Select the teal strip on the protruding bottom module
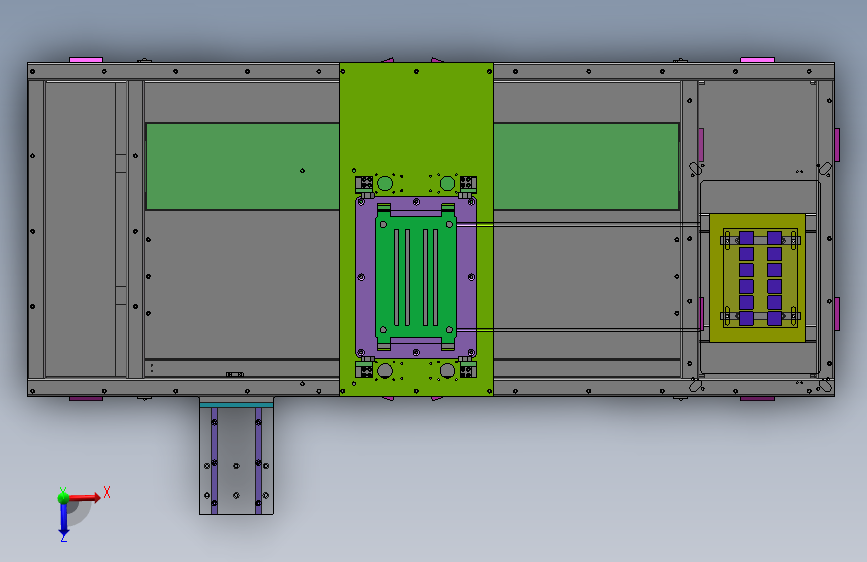This screenshot has height=562, width=867. click(x=236, y=405)
